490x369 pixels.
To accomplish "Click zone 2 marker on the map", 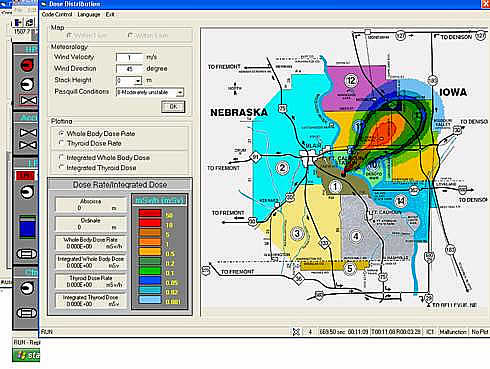I will click(x=282, y=168).
